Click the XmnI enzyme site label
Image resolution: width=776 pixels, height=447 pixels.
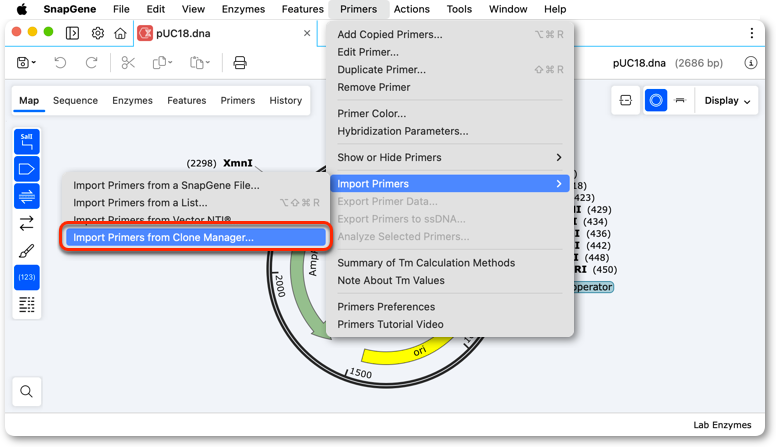(x=238, y=163)
